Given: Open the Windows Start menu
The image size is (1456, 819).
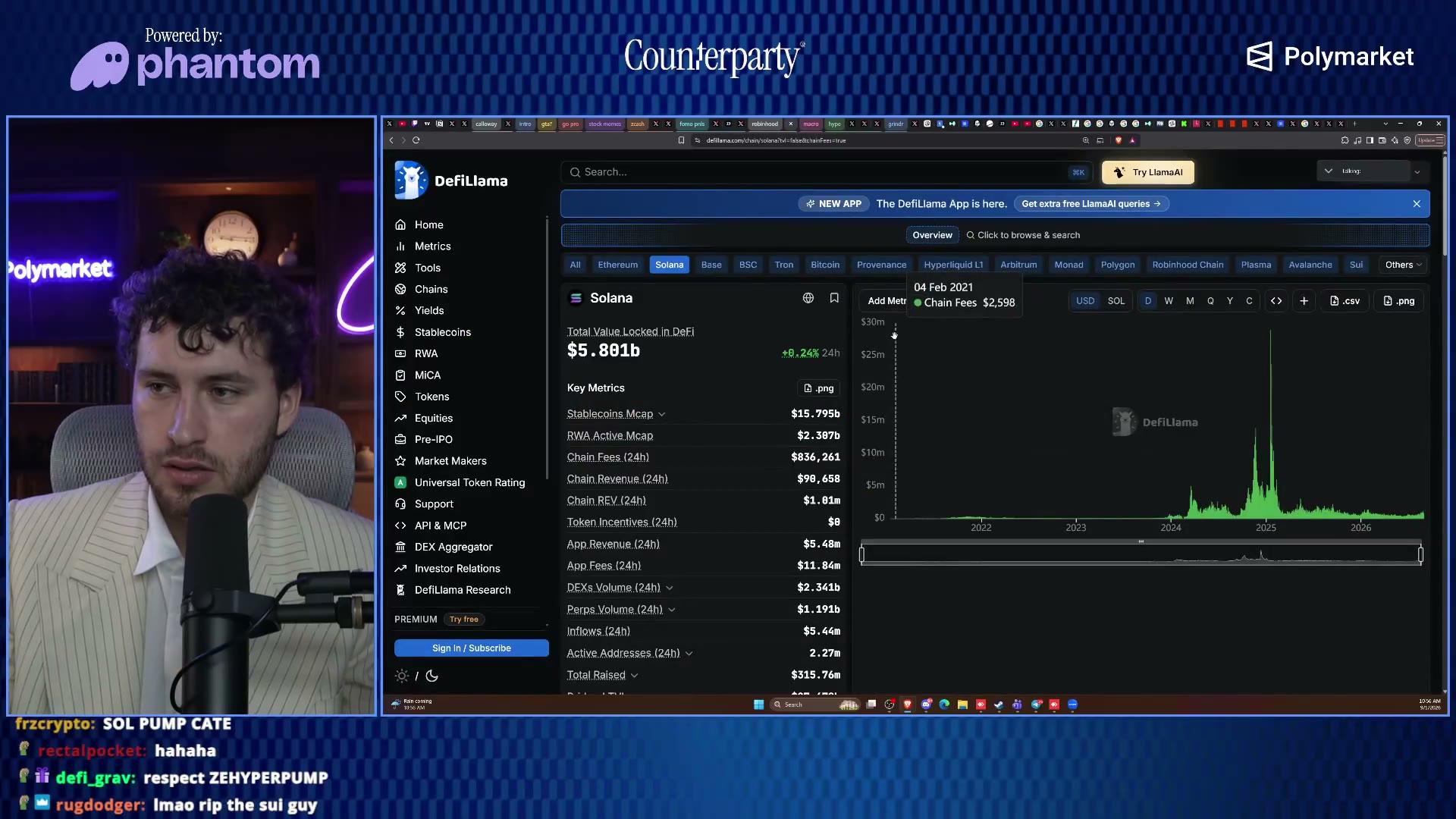Looking at the screenshot, I should (758, 704).
